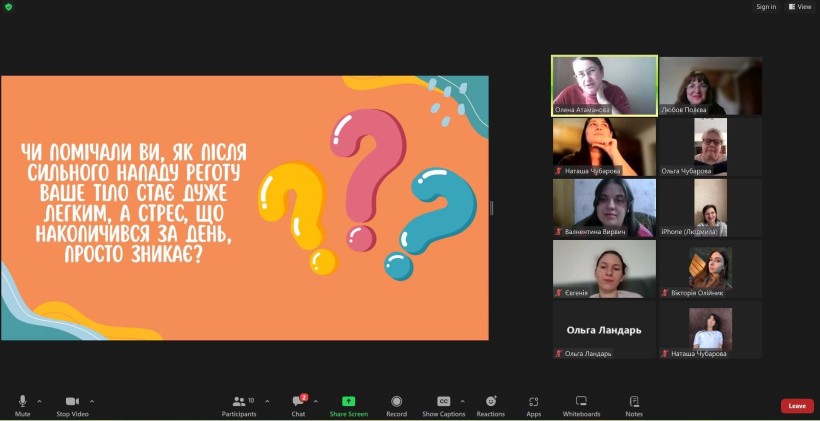Click the red Leave button
The image size is (820, 421).
[796, 406]
